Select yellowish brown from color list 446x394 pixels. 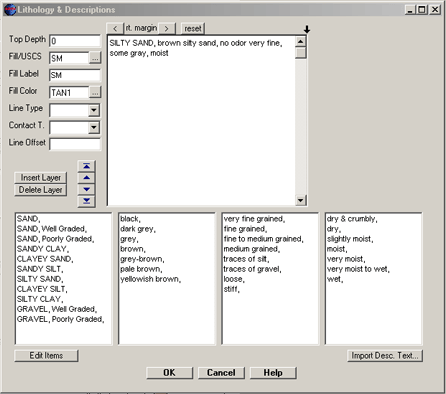[x=151, y=279]
